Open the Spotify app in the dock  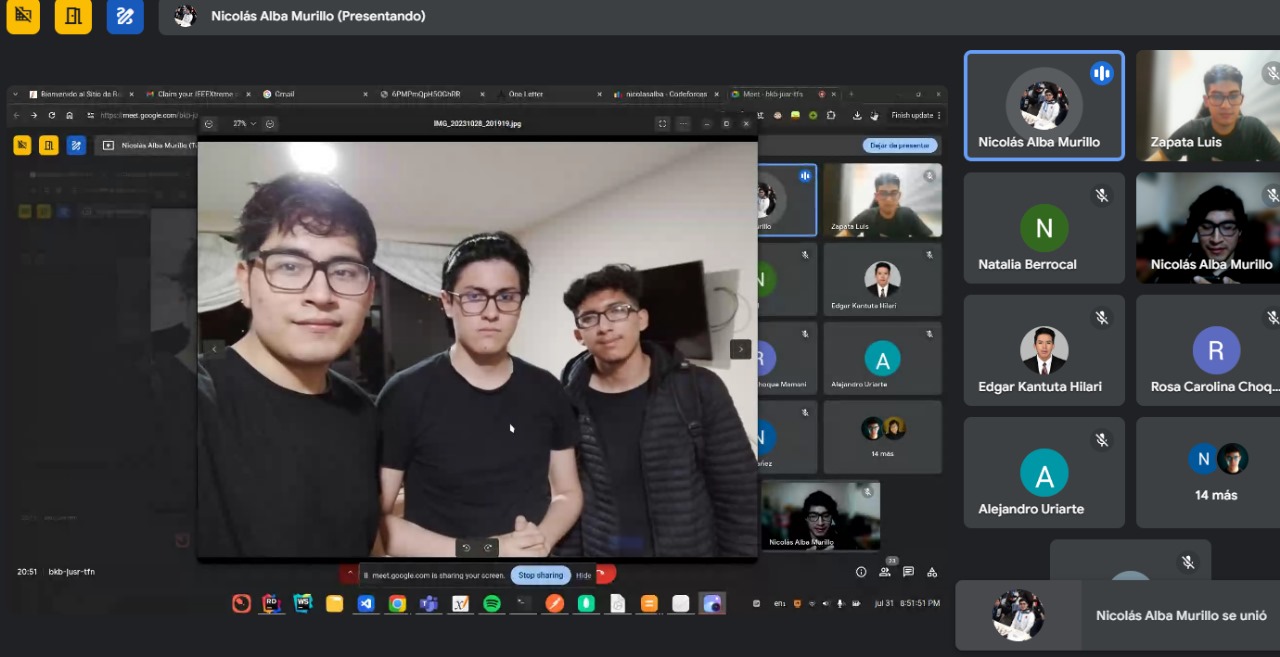click(x=491, y=603)
